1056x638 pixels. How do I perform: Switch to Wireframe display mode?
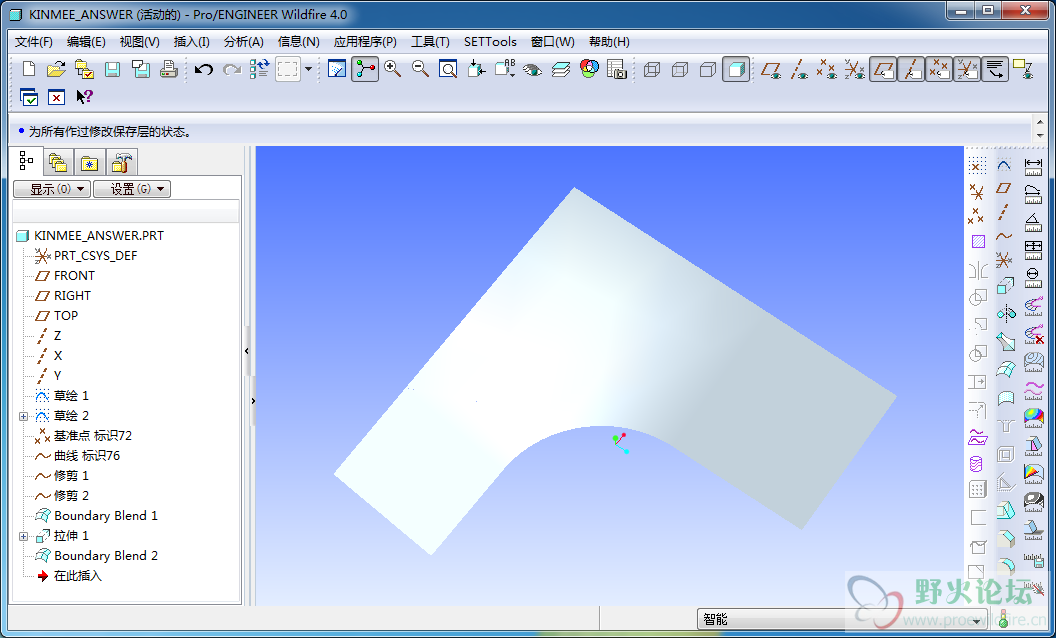[651, 69]
